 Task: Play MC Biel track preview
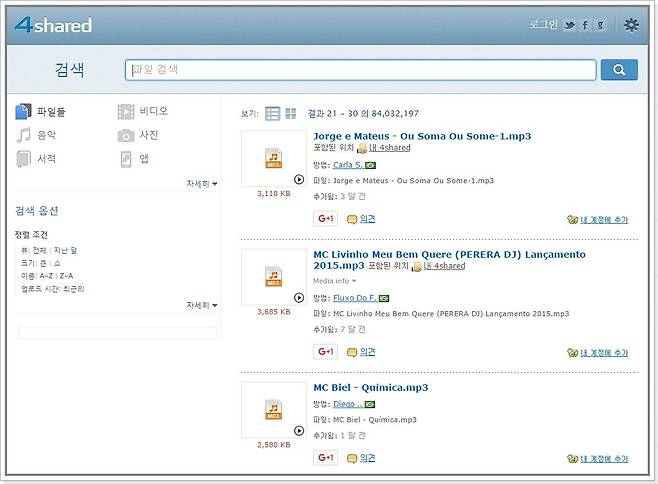pyautogui.click(x=299, y=431)
